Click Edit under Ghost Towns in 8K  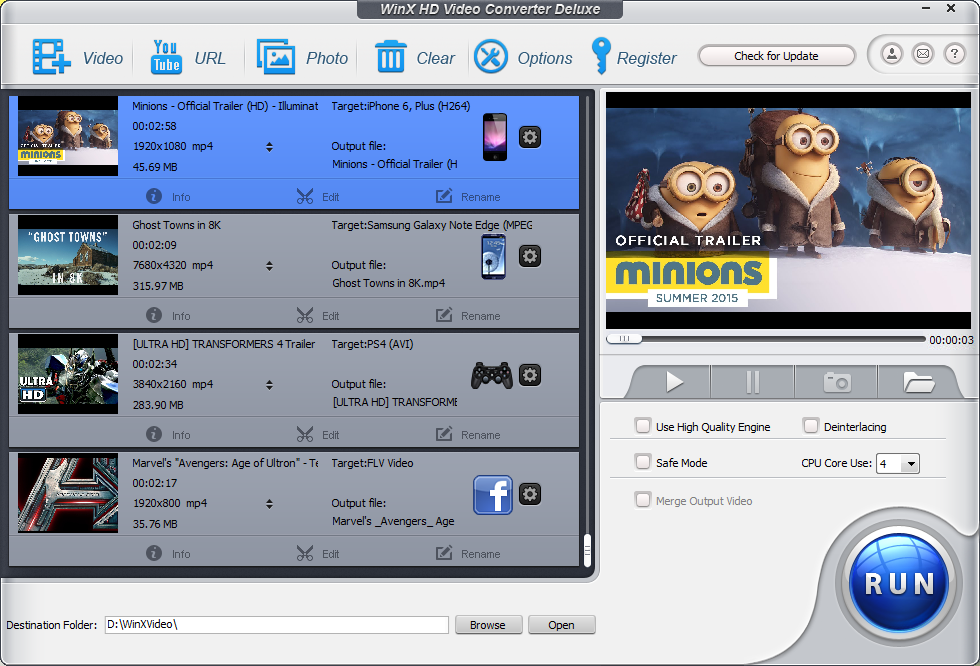click(318, 316)
